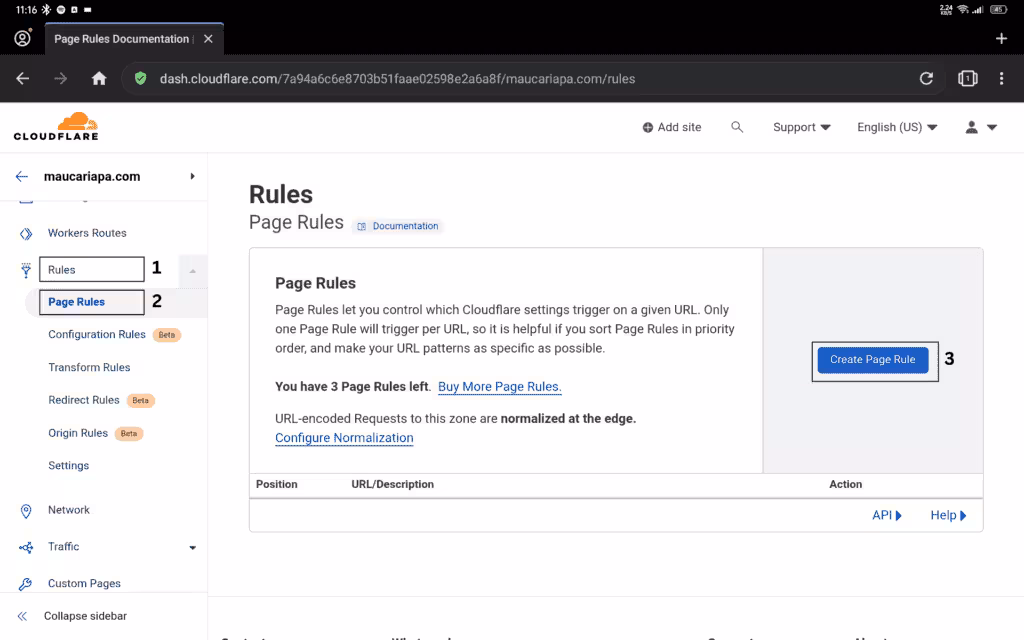This screenshot has width=1024, height=640.
Task: Click the Beta badge next to Origin Rules
Action: [129, 434]
